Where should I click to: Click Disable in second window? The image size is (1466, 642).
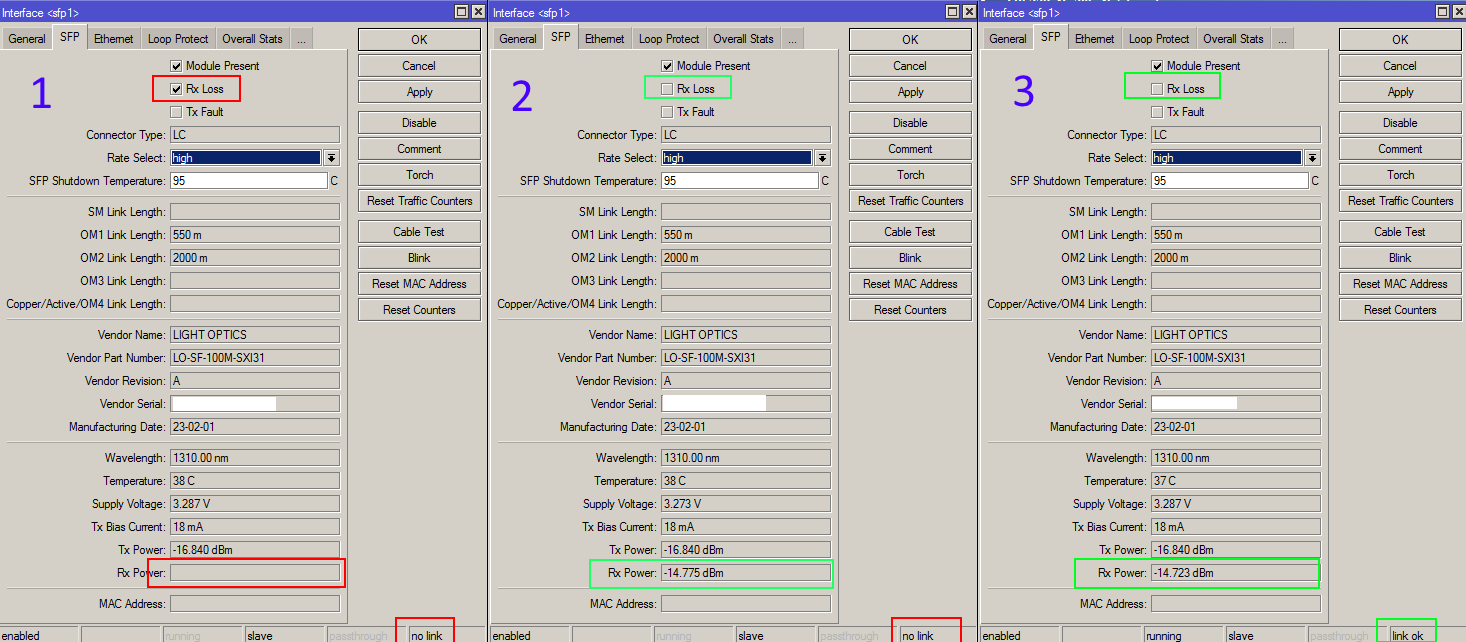[x=910, y=122]
